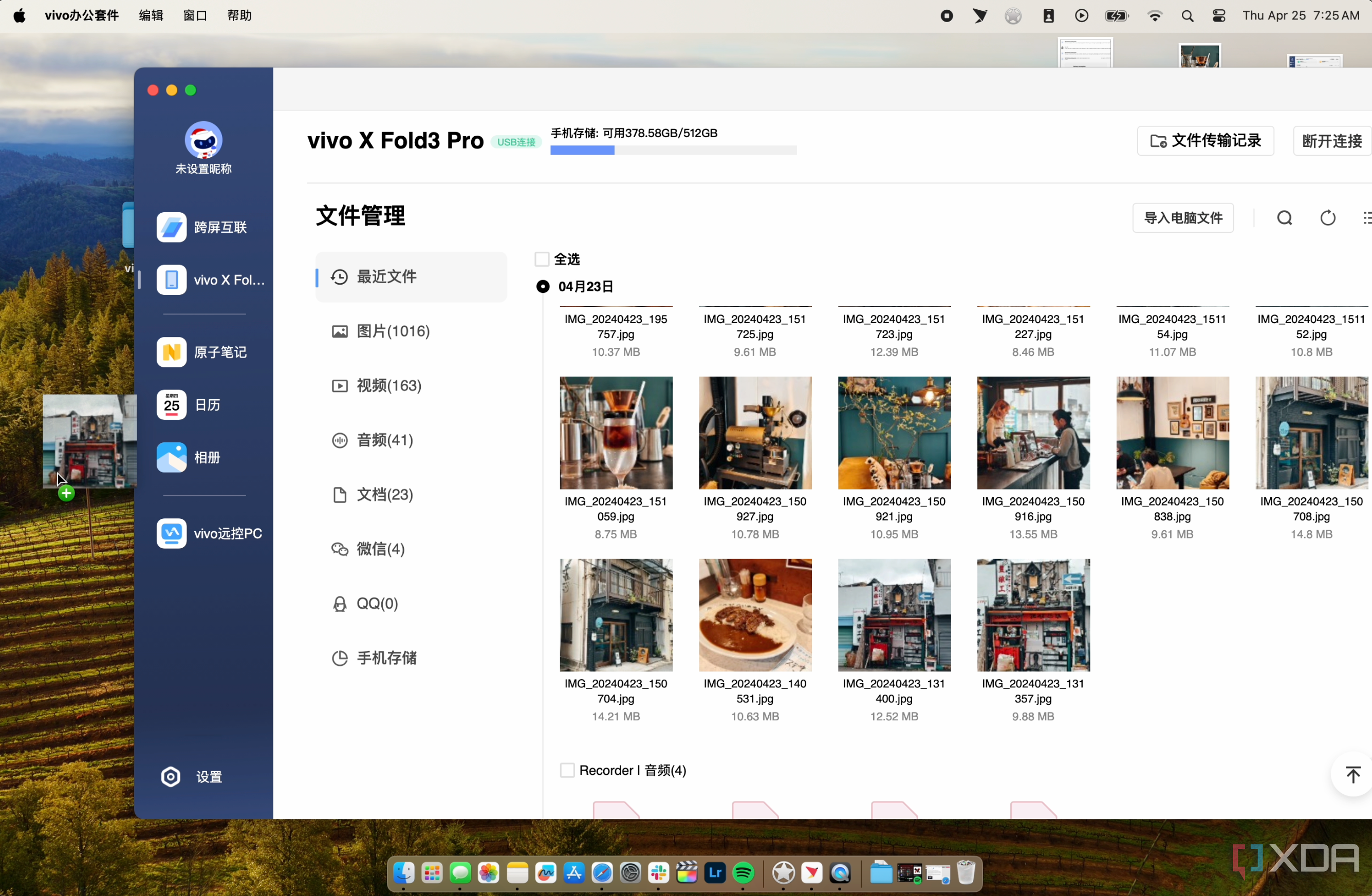1372x896 pixels.
Task: Select thumbnail IMG_20240423_131357.jpg
Action: 1033,615
